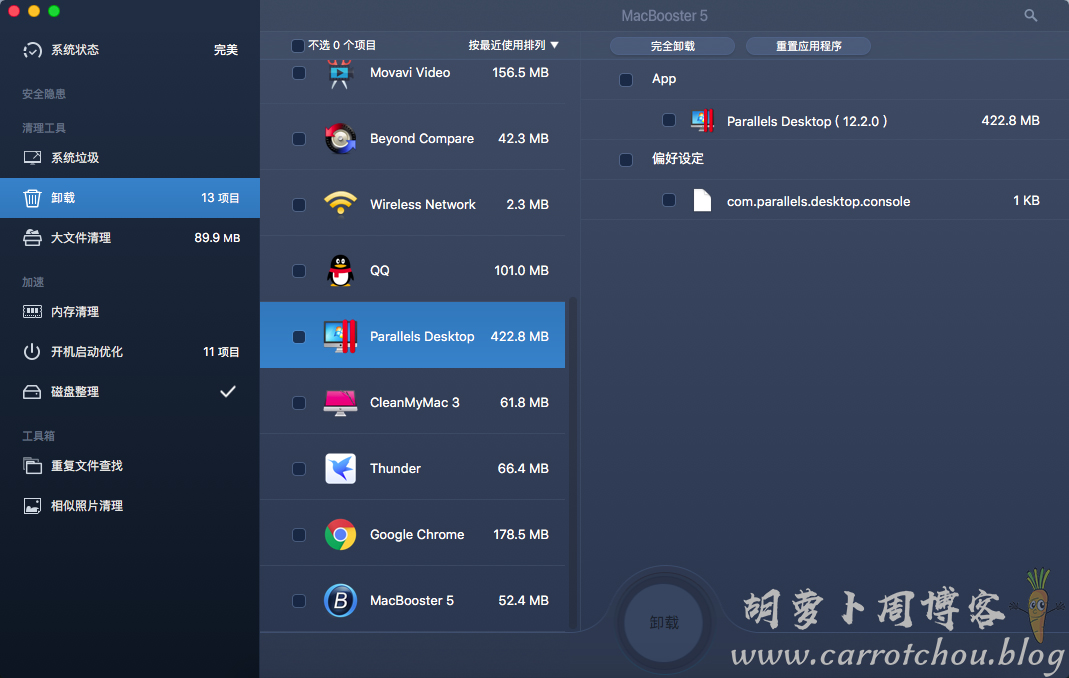Check the Wireless Network checkbox
The image size is (1069, 678).
[299, 205]
